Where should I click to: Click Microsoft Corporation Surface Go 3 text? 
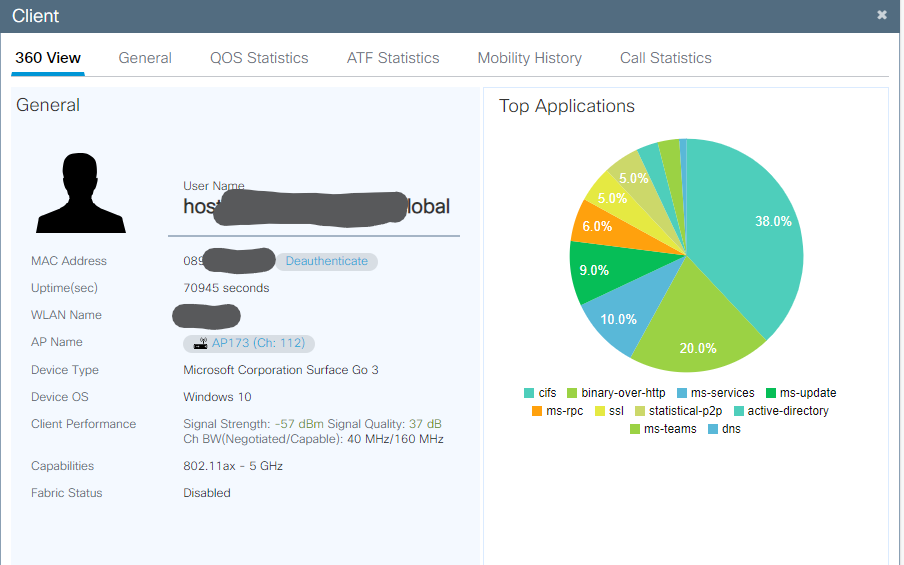tap(281, 370)
